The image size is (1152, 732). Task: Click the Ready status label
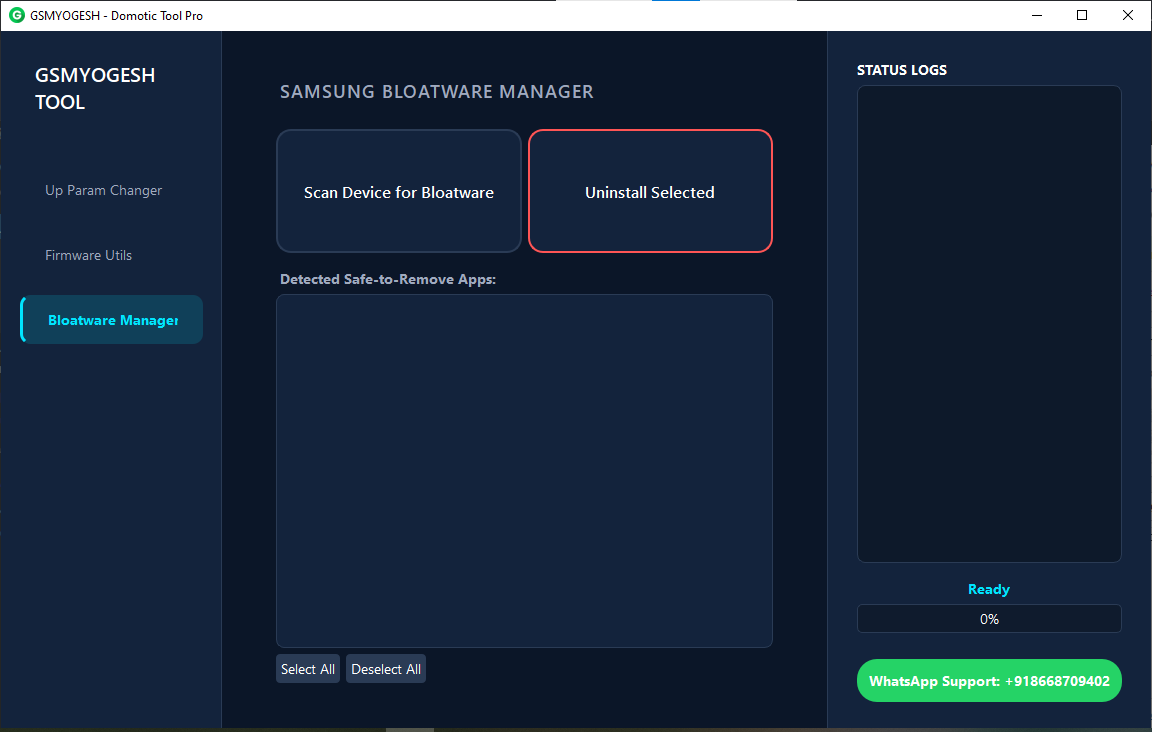[989, 590]
